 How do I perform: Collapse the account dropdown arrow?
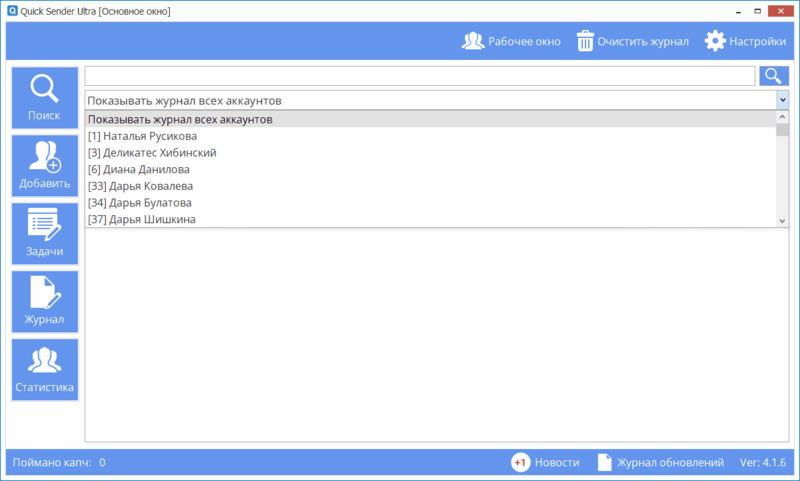(x=782, y=100)
